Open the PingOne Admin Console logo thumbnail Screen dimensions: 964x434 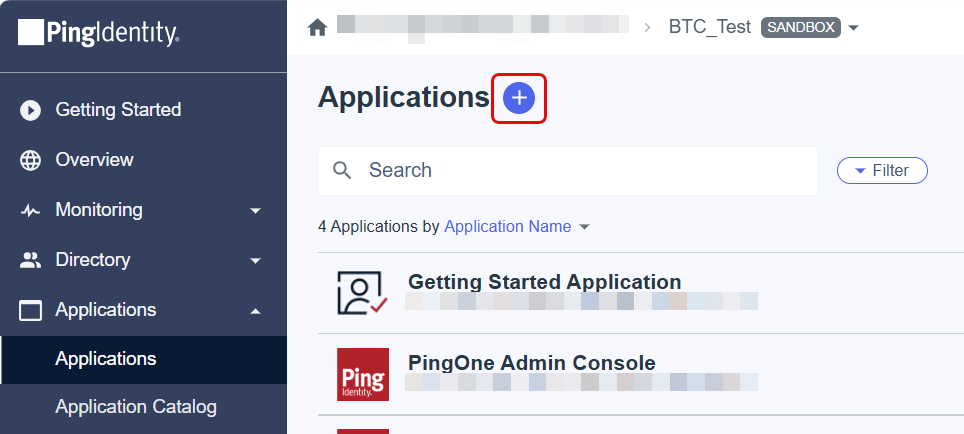(363, 374)
